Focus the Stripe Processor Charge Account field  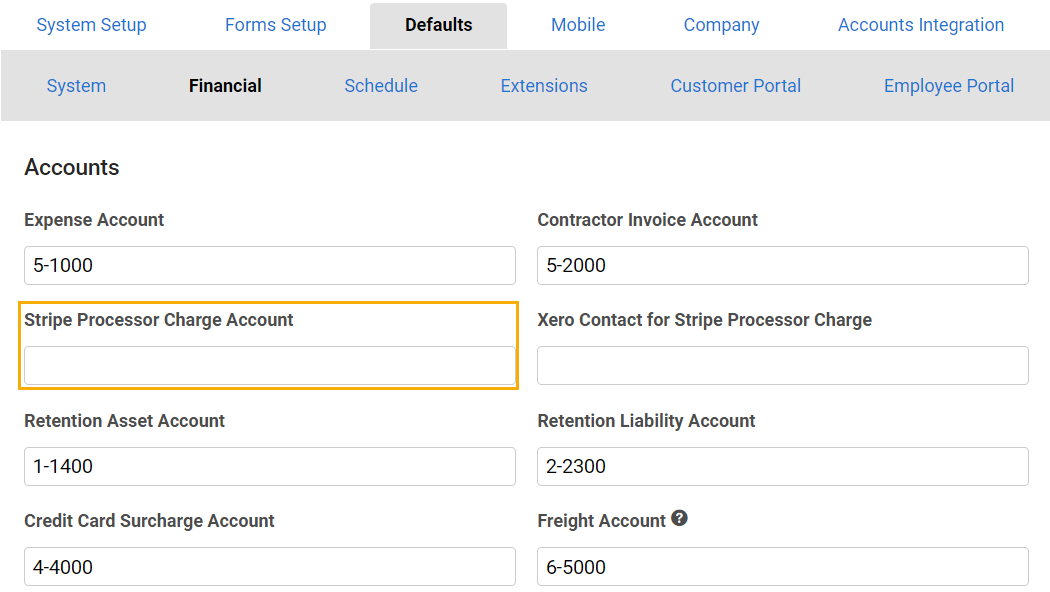270,366
